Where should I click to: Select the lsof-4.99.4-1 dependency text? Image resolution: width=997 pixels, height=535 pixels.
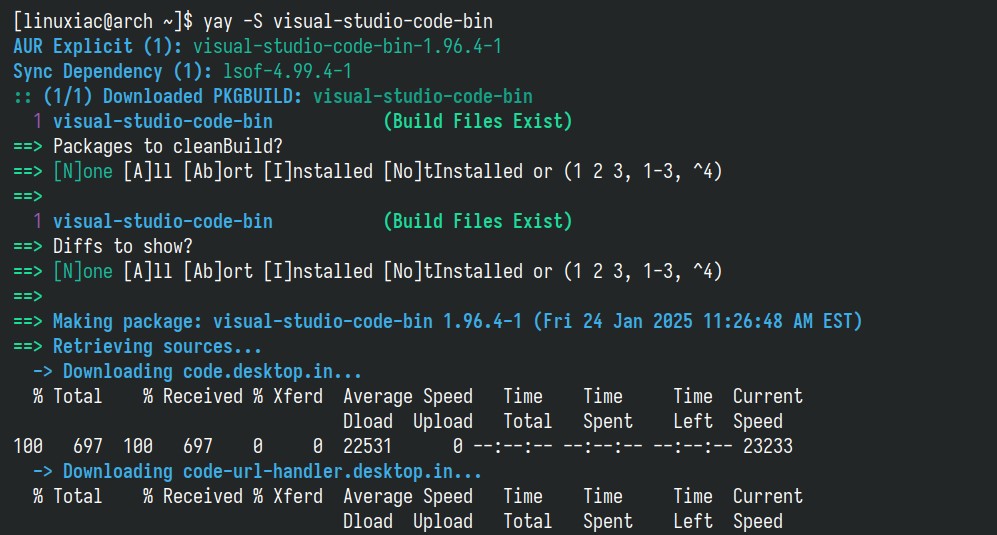[x=287, y=71]
